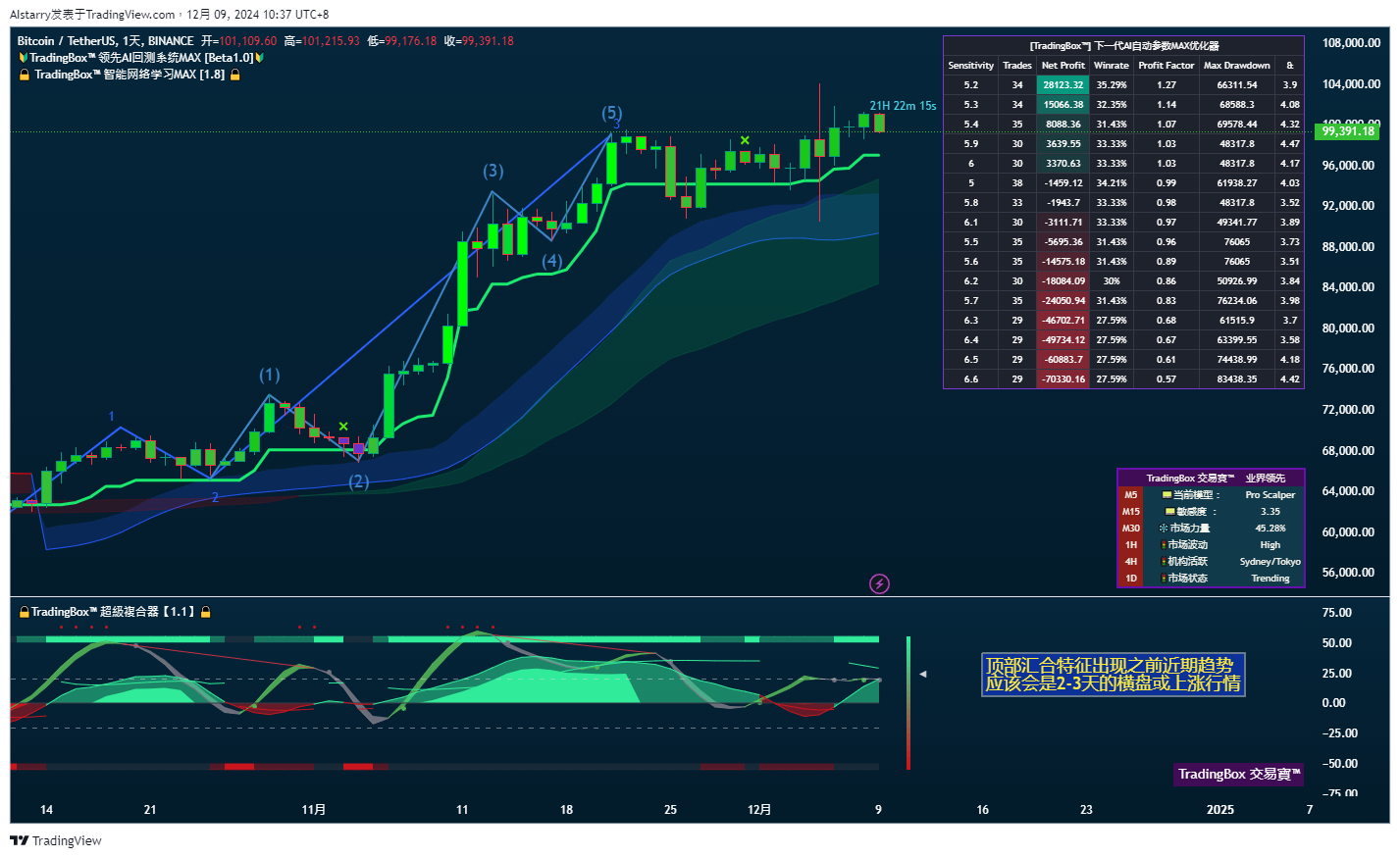Click Elliott wave label (3) on chart
The height and width of the screenshot is (858, 1400).
(493, 171)
